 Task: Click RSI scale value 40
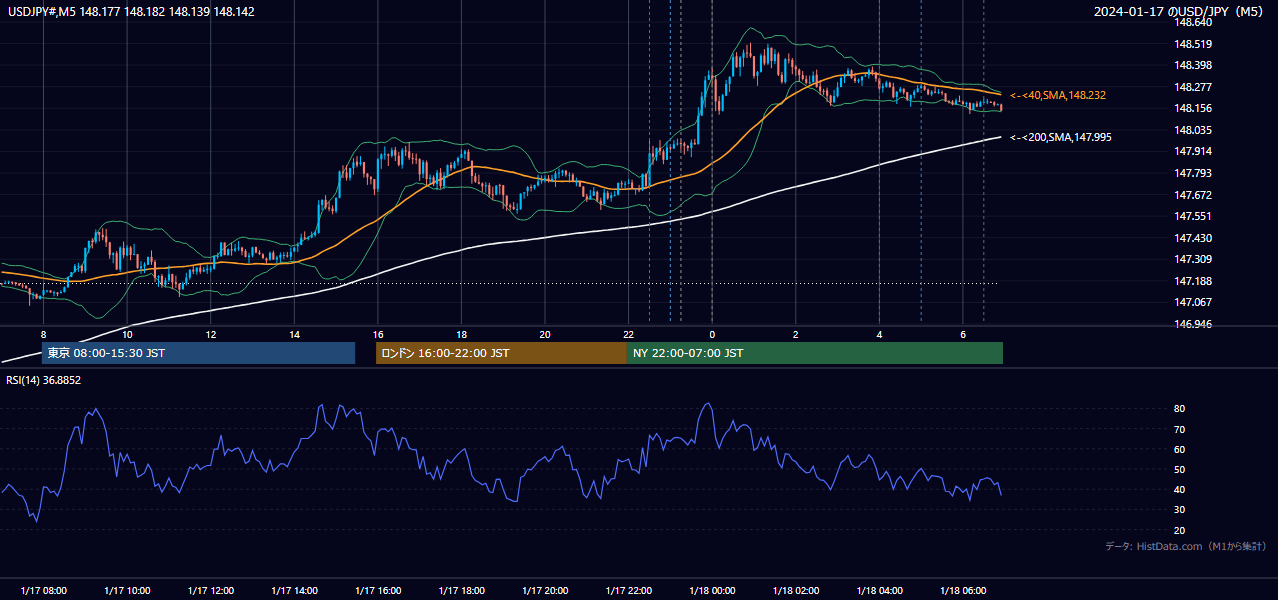[1179, 490]
